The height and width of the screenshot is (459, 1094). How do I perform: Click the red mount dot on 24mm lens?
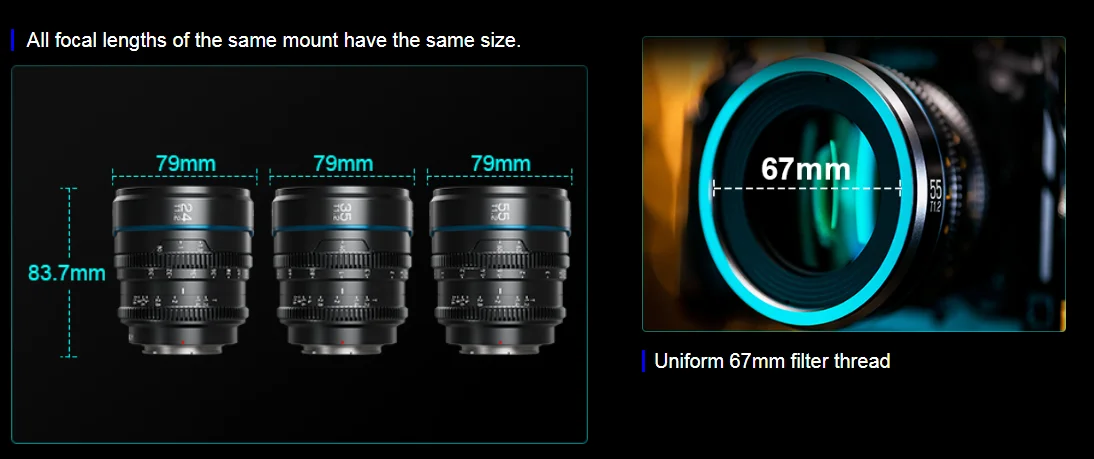click(183, 343)
